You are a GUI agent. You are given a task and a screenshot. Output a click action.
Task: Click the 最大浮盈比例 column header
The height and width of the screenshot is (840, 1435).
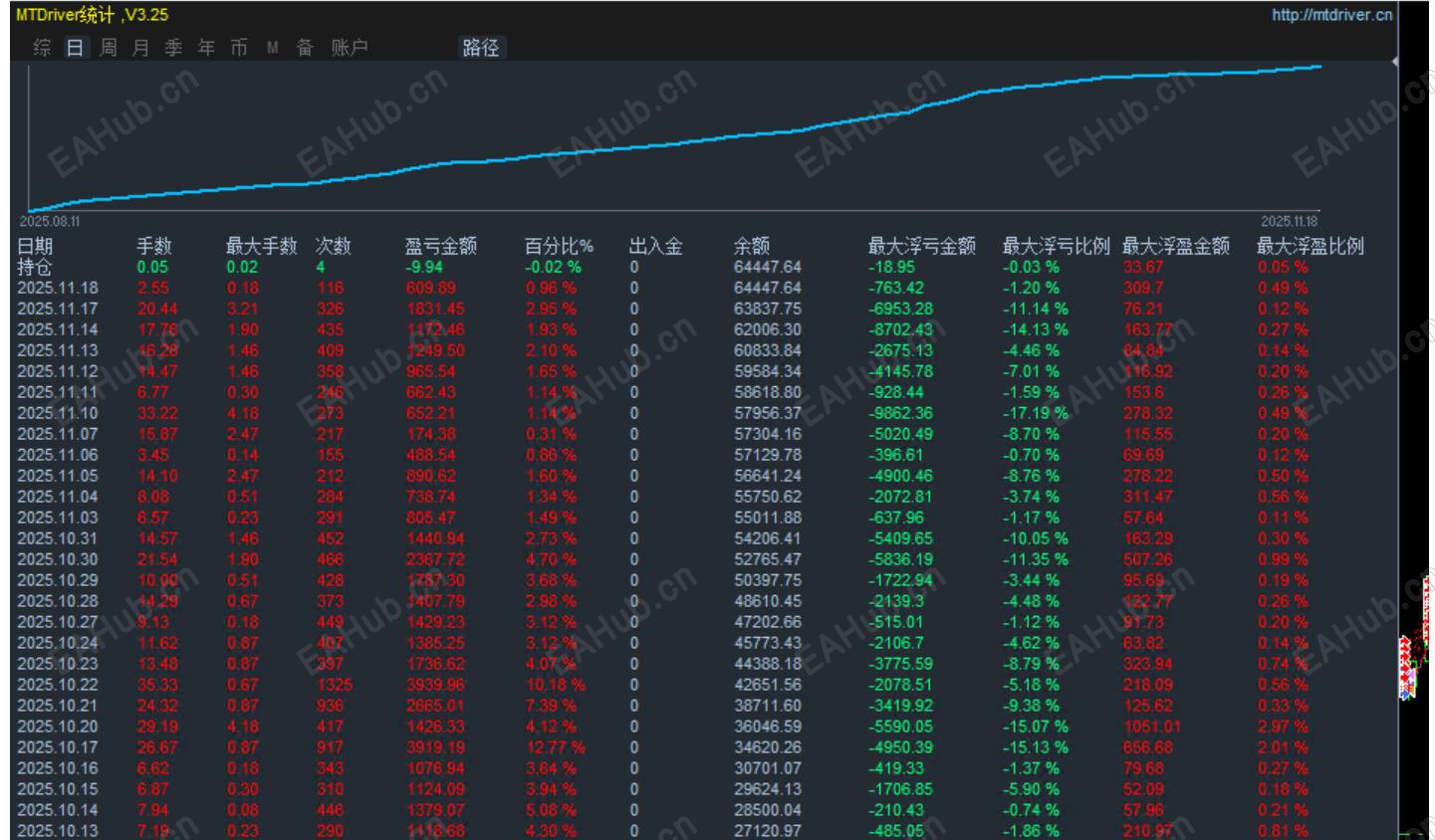coord(1311,246)
